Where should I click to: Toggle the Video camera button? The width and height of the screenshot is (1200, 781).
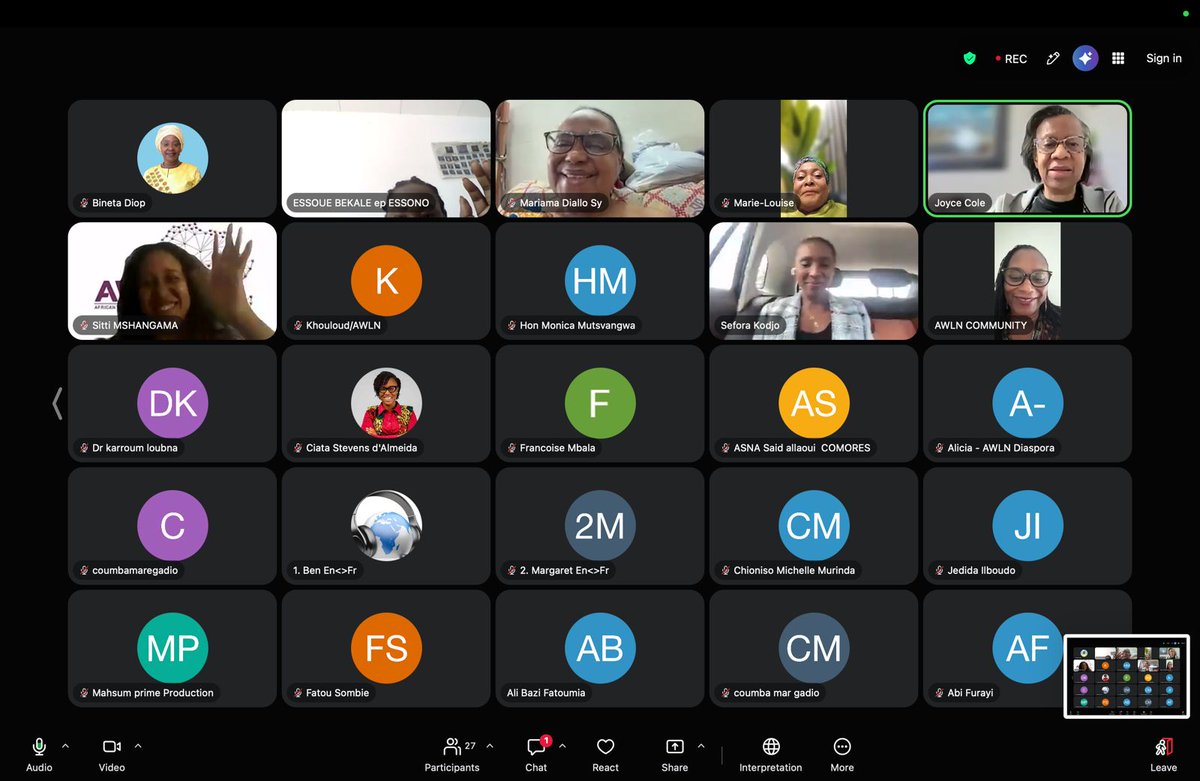pyautogui.click(x=112, y=755)
